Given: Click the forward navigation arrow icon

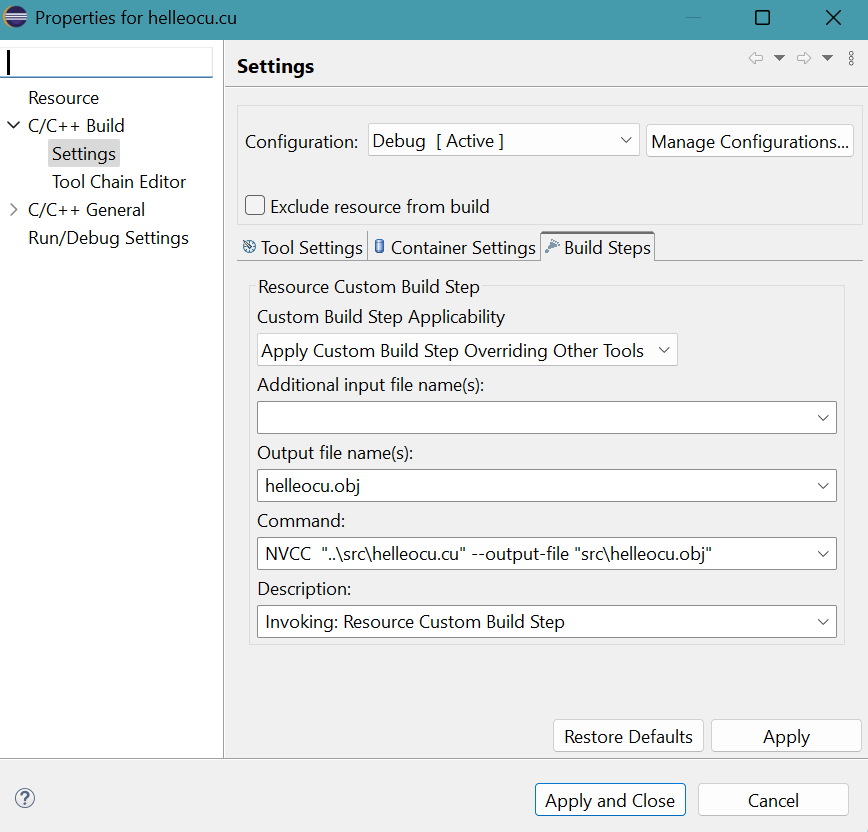Looking at the screenshot, I should click(804, 58).
